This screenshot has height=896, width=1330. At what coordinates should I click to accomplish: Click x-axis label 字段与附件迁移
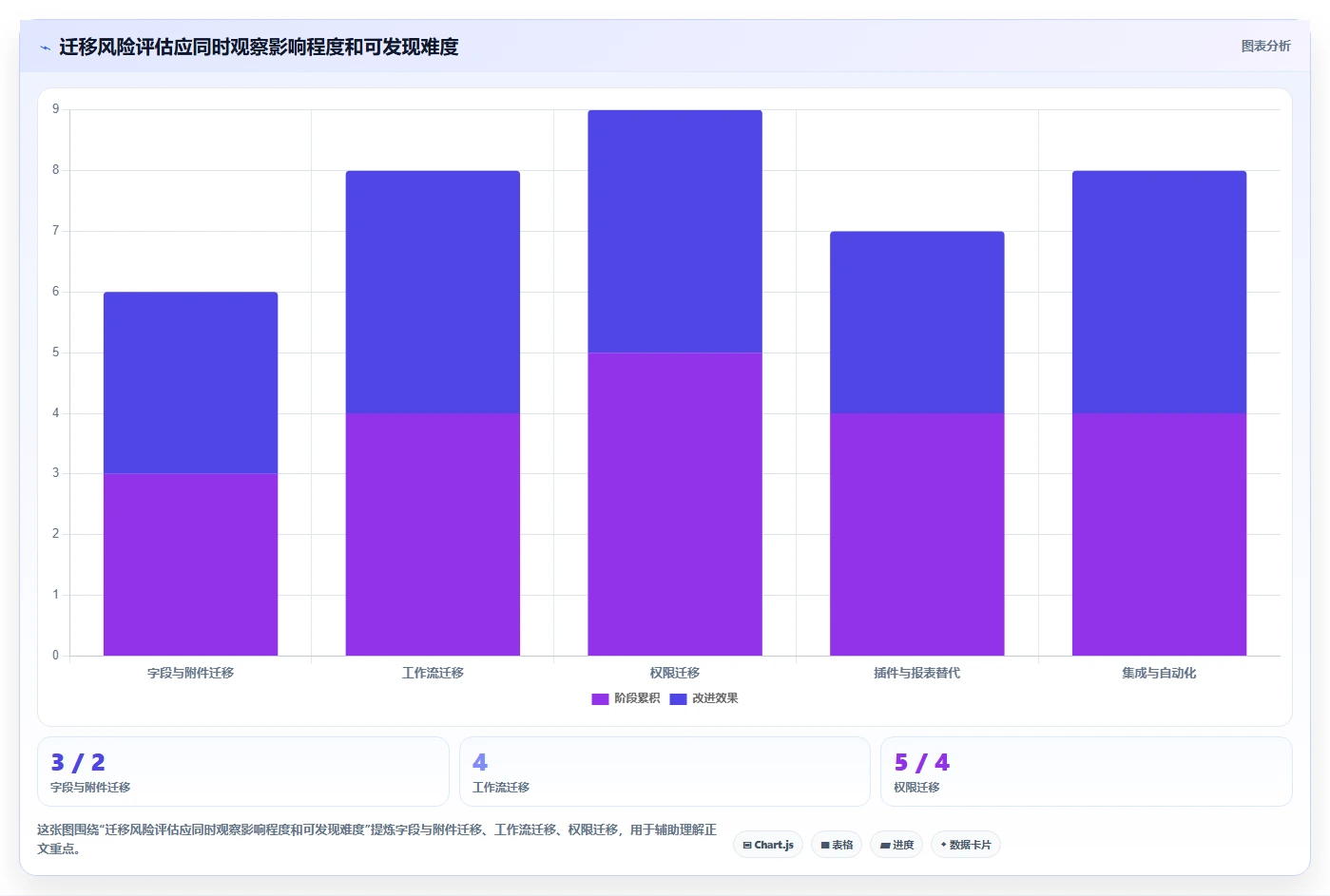point(190,673)
